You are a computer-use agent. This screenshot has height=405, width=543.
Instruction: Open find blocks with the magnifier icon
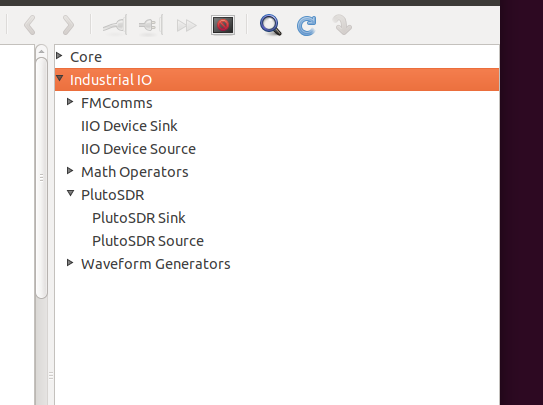(270, 25)
